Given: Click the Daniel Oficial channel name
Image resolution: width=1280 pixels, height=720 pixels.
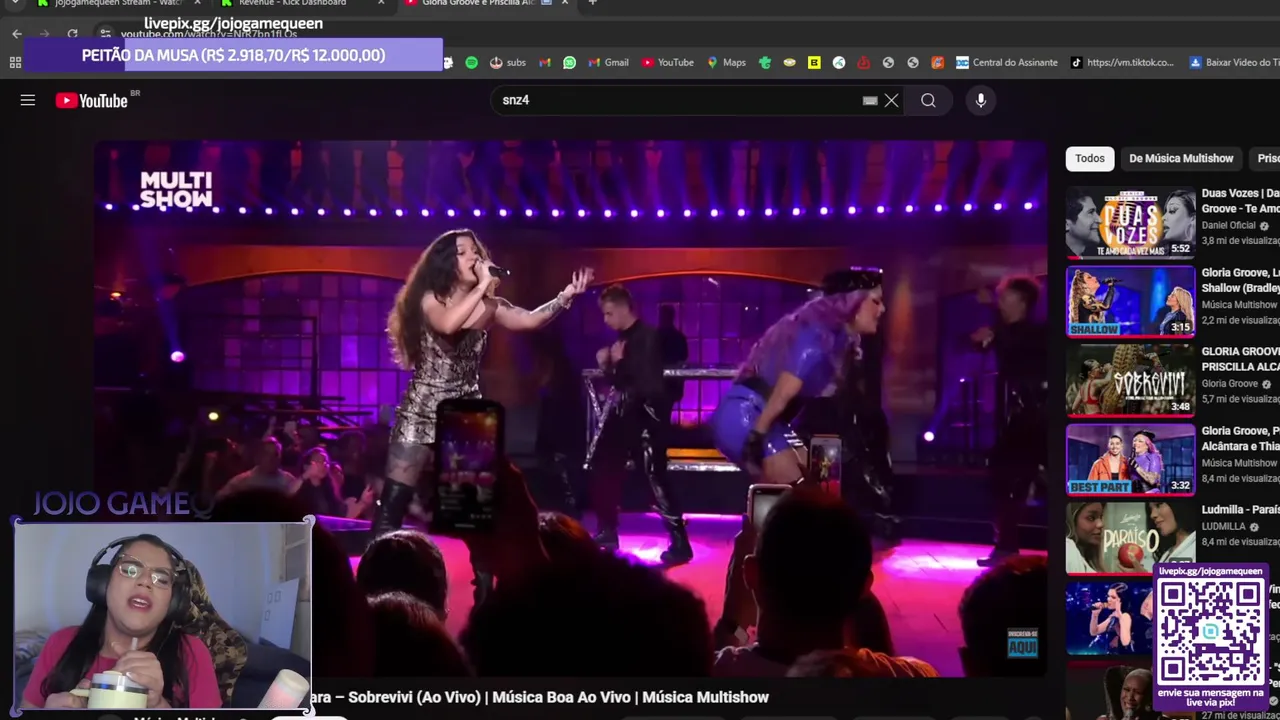Looking at the screenshot, I should (x=1228, y=225).
